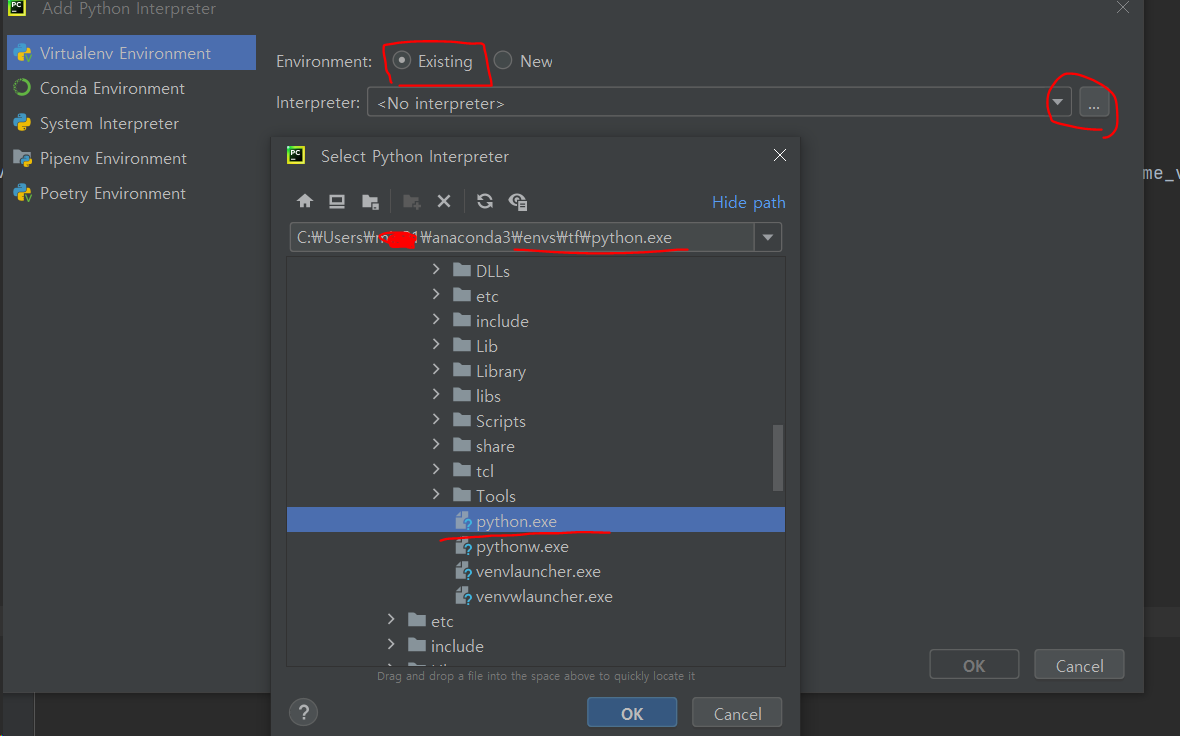Expand the Library folder
The width and height of the screenshot is (1180, 736).
(436, 370)
